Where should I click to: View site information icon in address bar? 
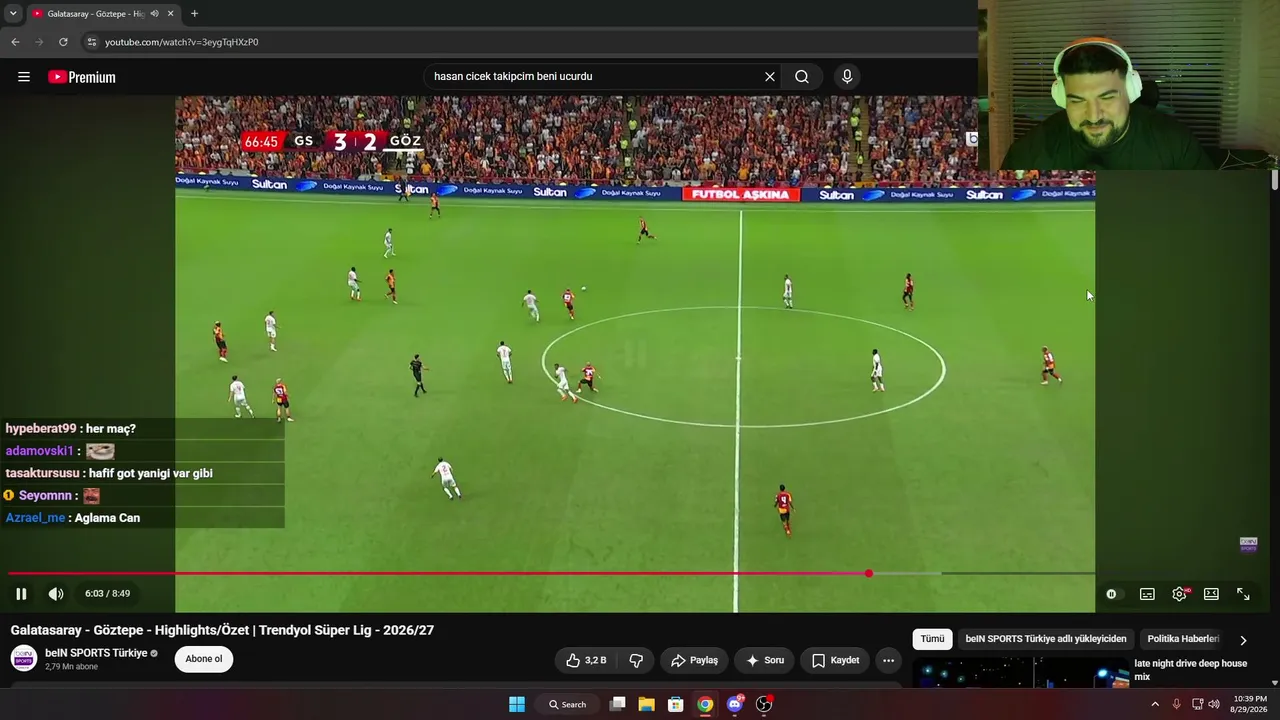pos(91,42)
